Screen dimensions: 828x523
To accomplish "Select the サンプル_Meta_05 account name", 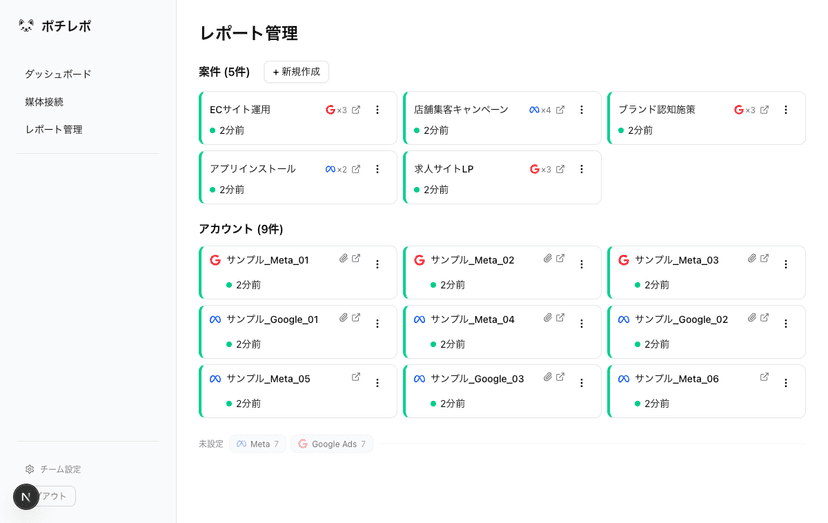I will pyautogui.click(x=268, y=379).
